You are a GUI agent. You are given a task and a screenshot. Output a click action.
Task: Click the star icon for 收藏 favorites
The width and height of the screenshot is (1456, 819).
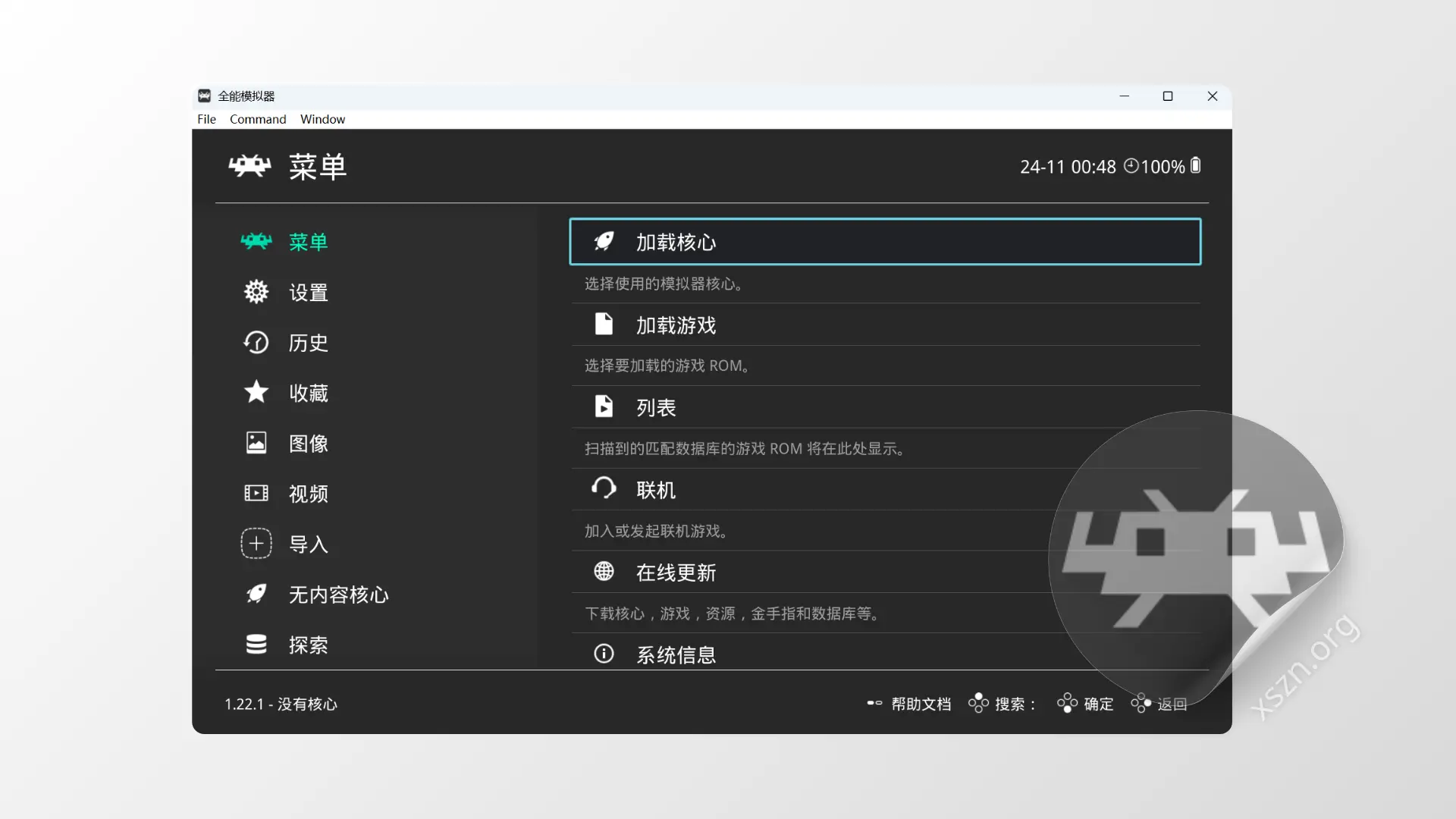click(x=256, y=393)
